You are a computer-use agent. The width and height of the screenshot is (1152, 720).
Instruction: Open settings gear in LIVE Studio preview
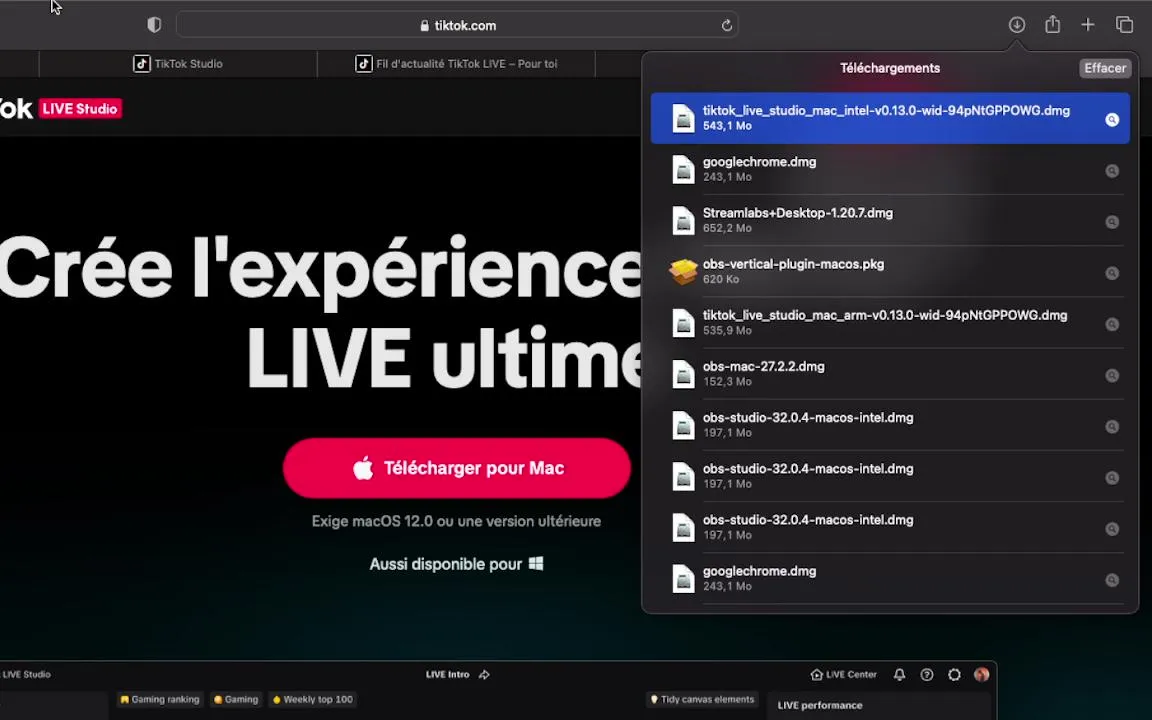[954, 674]
